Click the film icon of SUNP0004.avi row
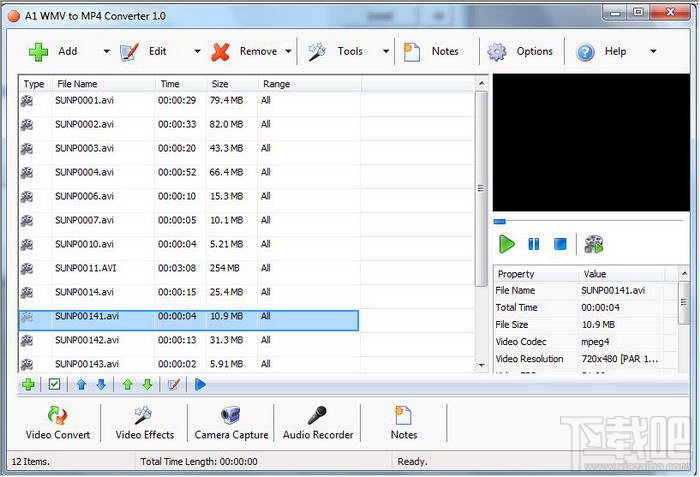 pos(27,173)
